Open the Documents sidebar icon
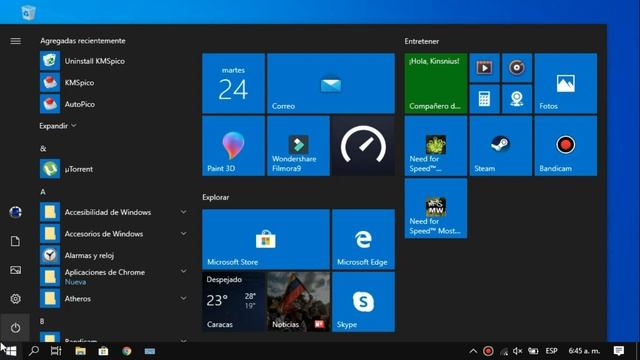Screen dimensions: 640x360 16,241
